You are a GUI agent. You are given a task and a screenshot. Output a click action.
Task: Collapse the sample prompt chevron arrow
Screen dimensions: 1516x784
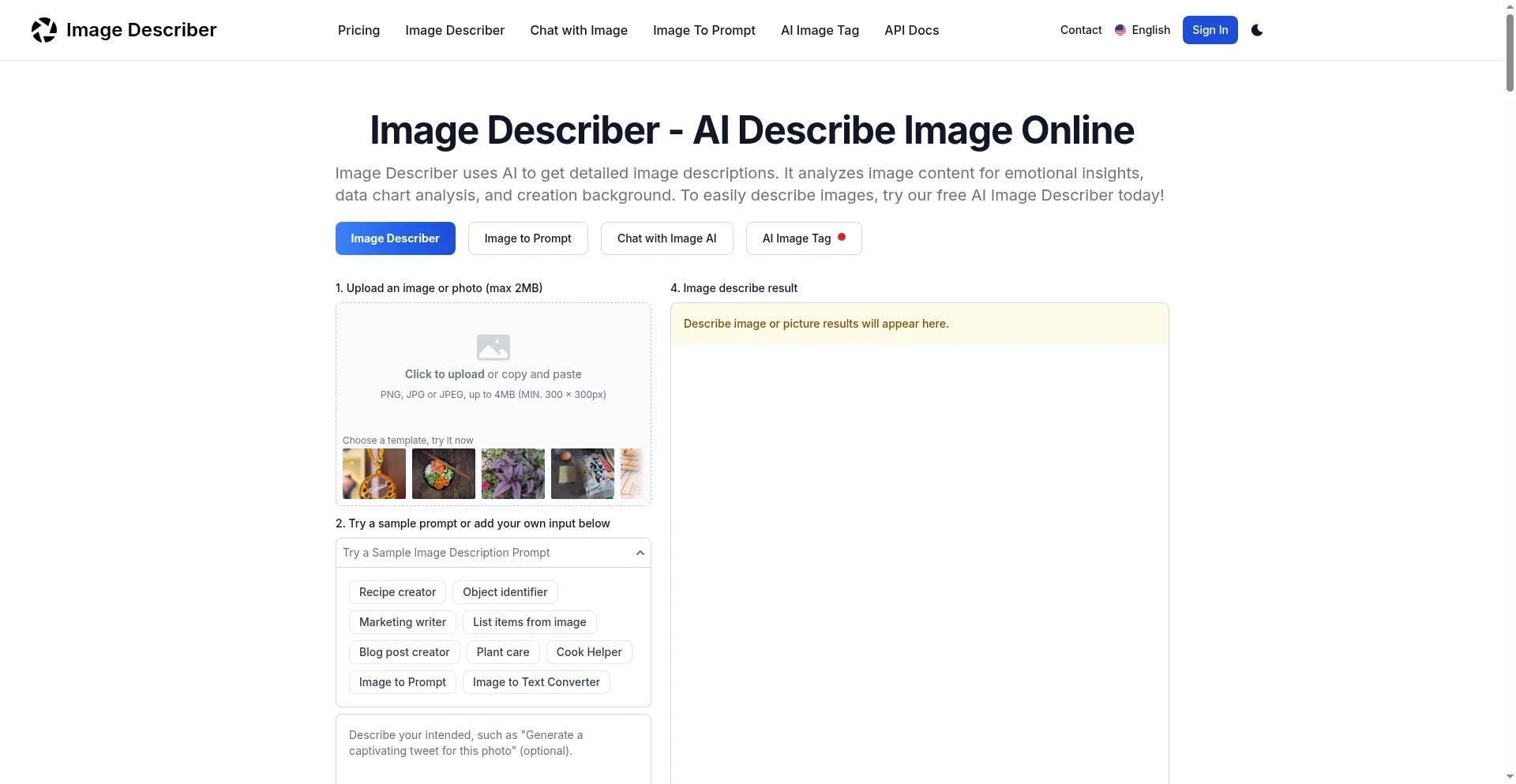click(640, 553)
